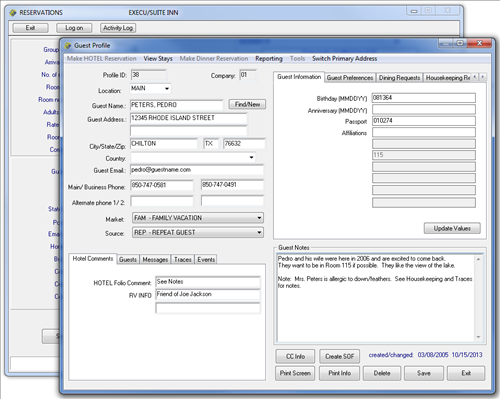This screenshot has width=500, height=399.
Task: Click the Profile ID field 38
Action: click(x=149, y=75)
